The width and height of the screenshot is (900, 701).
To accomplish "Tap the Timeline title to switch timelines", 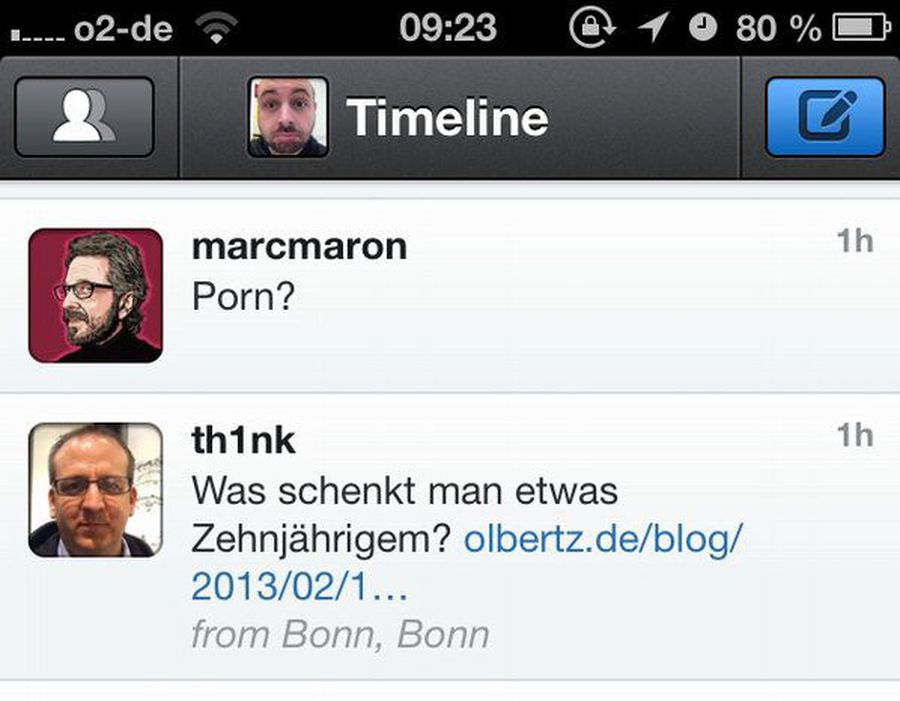I will (x=447, y=118).
